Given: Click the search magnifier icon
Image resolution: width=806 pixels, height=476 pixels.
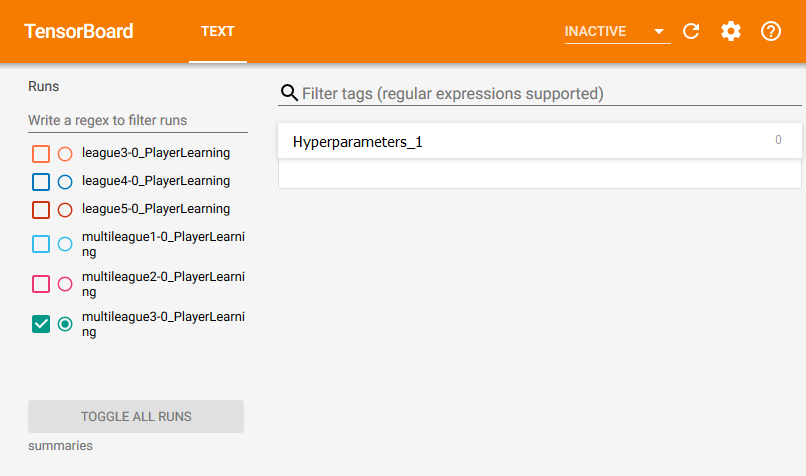Looking at the screenshot, I should tap(289, 93).
